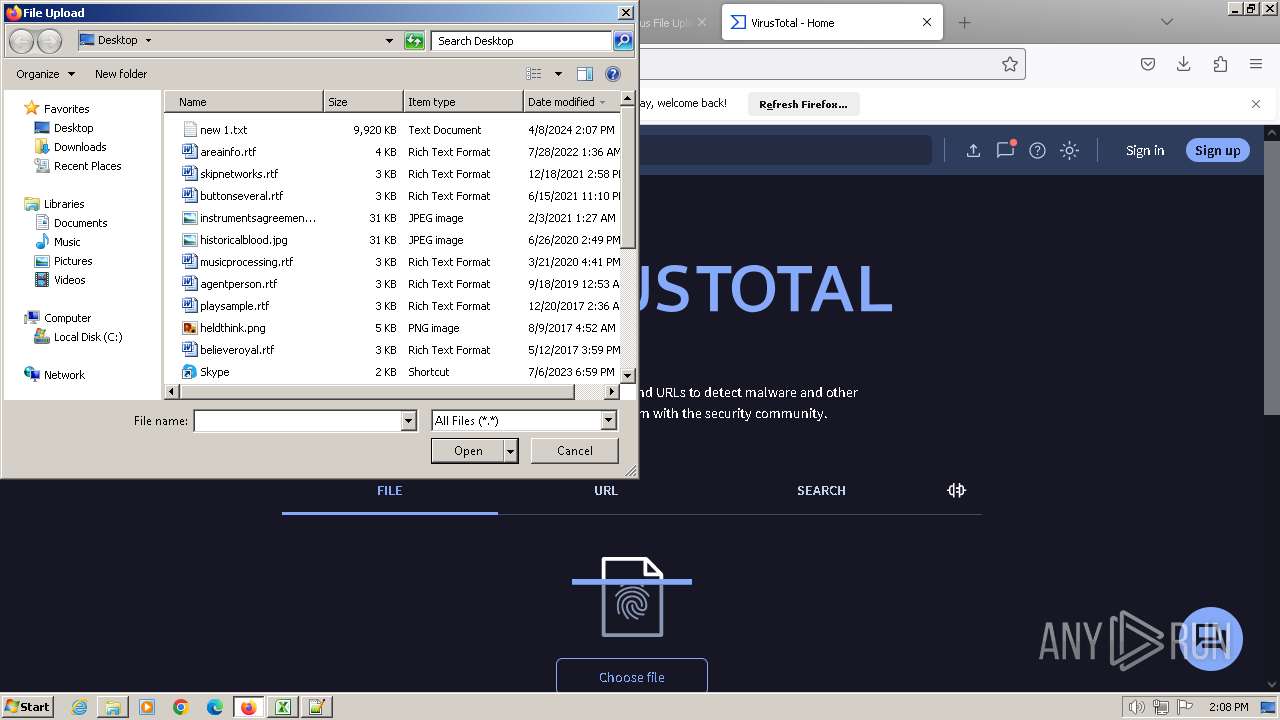Select the file areainfo.rtf
The image size is (1280, 720).
tap(228, 152)
